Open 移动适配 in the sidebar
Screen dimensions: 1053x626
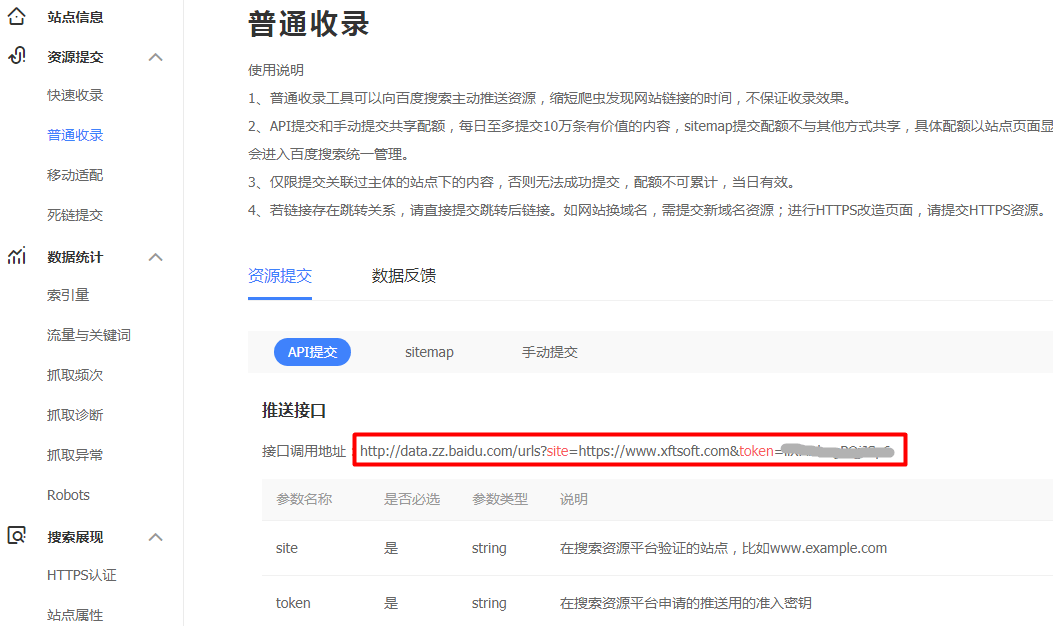click(75, 175)
